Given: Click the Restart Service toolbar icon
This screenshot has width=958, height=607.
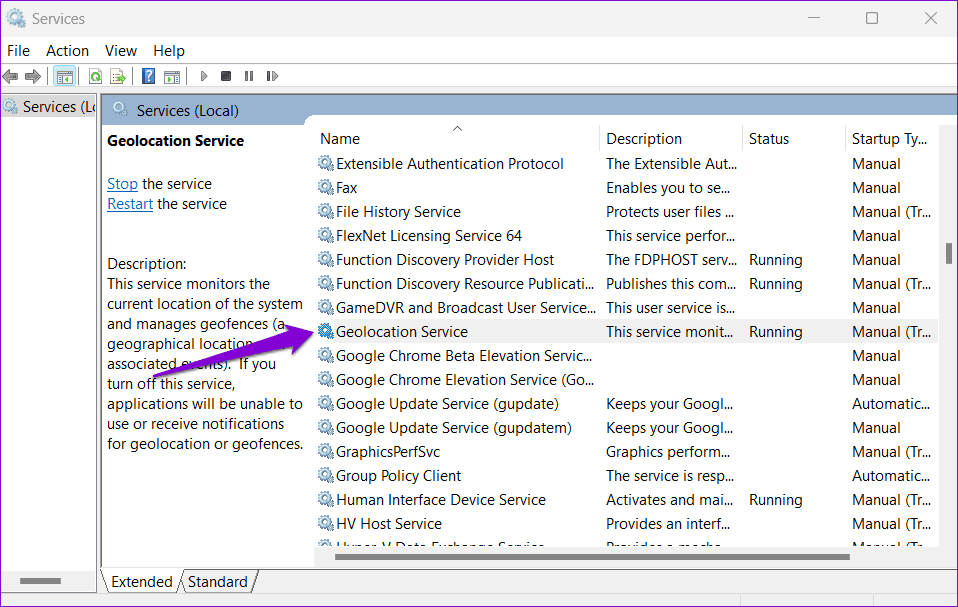Looking at the screenshot, I should coord(272,76).
